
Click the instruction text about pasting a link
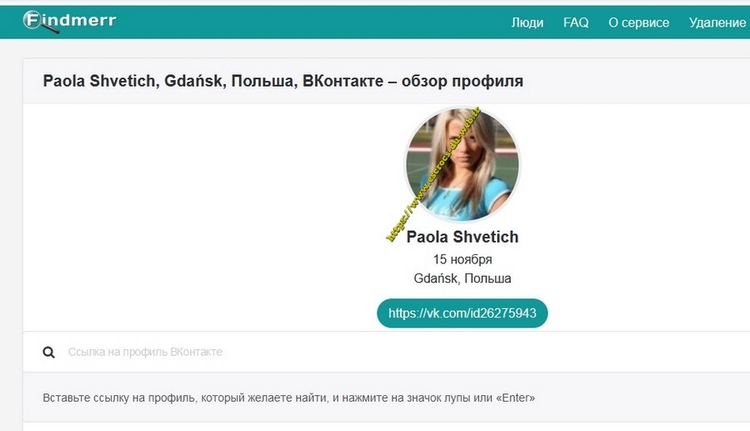point(289,397)
